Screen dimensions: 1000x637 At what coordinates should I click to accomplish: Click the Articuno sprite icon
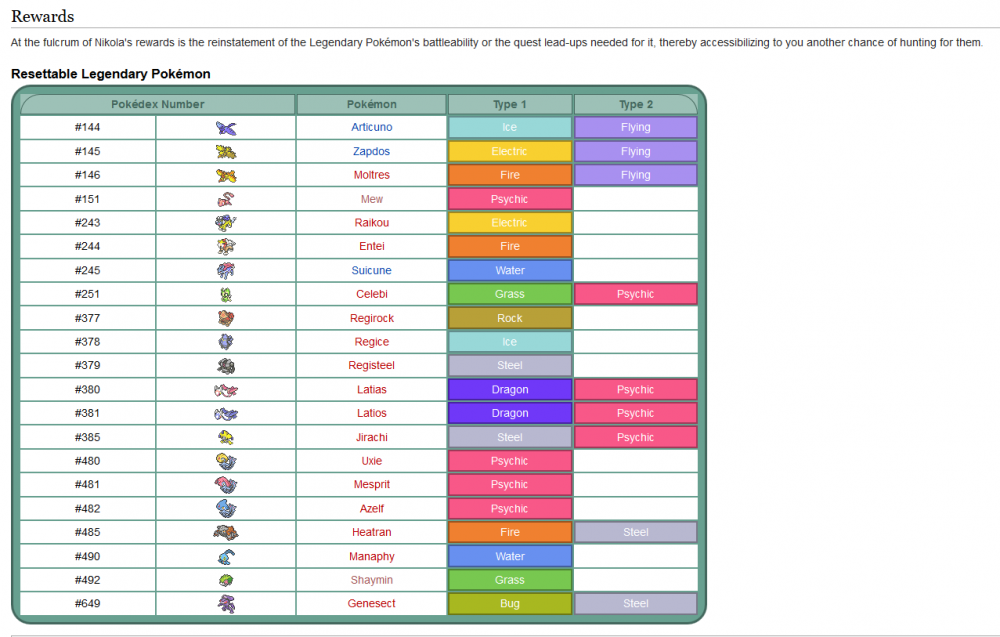226,128
